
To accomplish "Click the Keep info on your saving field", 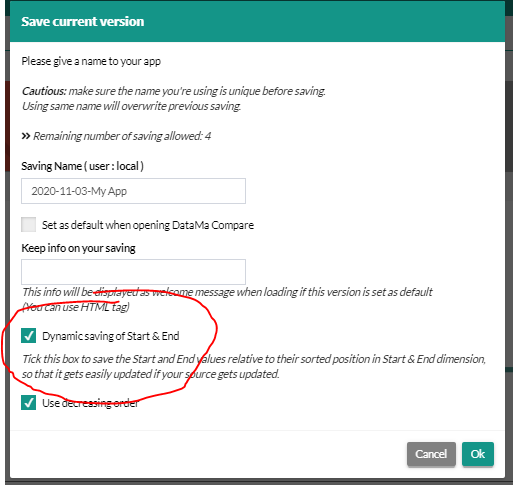I will 133,272.
